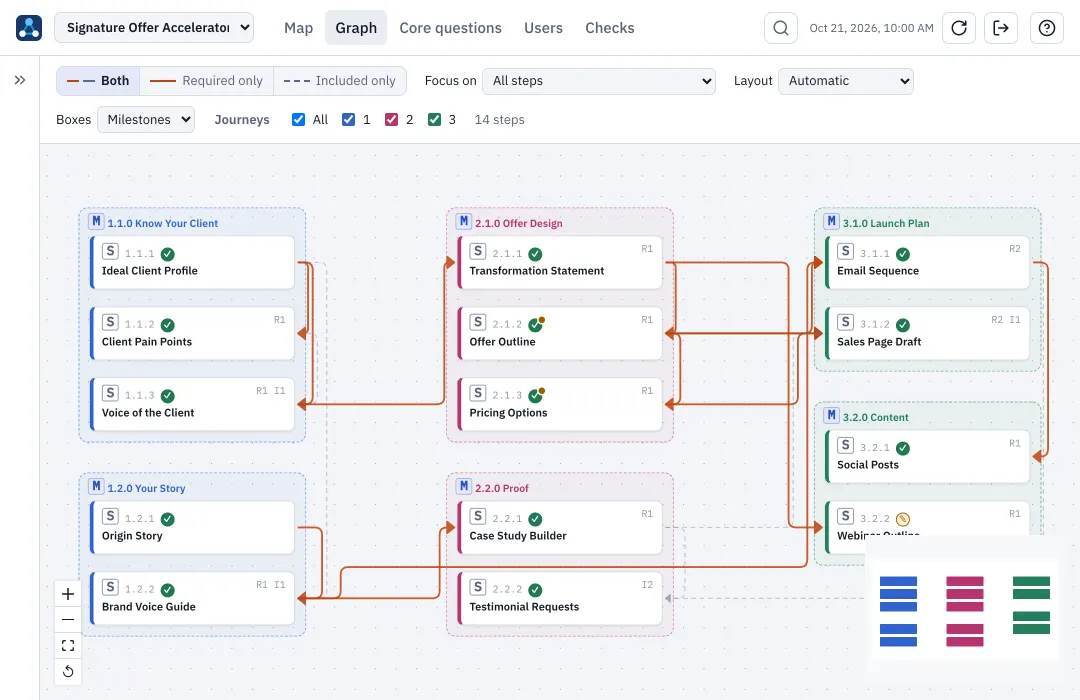Switch to Included only edges
This screenshot has height=700, width=1080.
pos(340,81)
